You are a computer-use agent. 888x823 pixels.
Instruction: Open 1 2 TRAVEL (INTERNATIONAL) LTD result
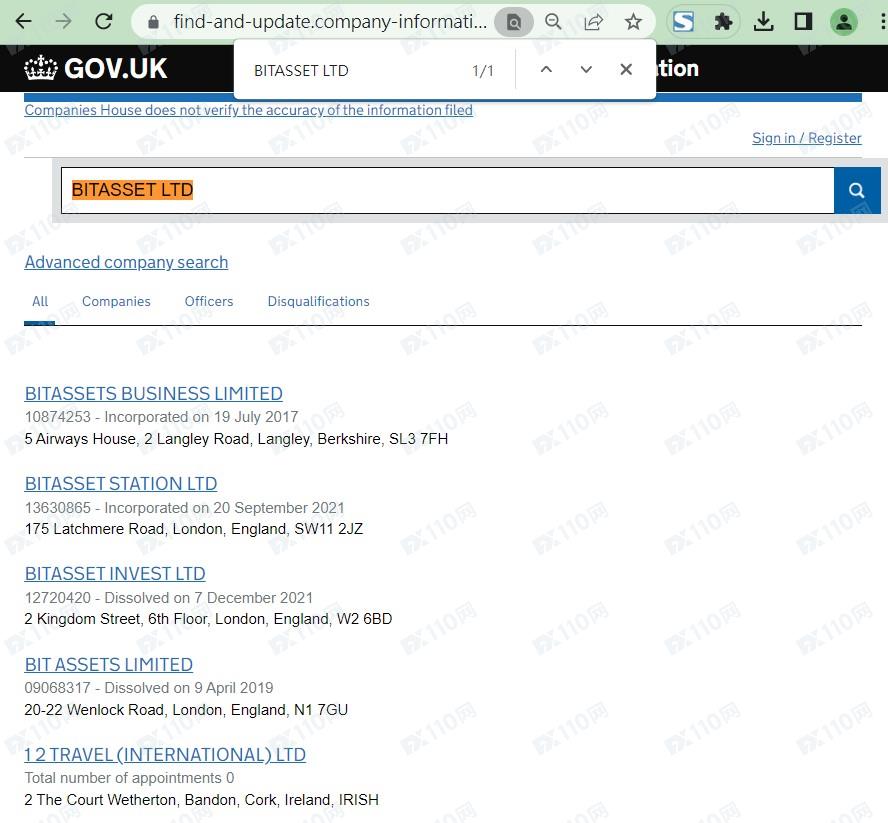(x=165, y=754)
